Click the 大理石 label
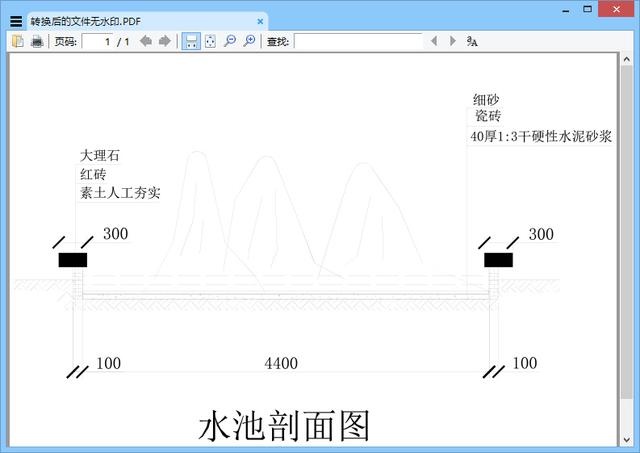The width and height of the screenshot is (640, 453). point(100,155)
